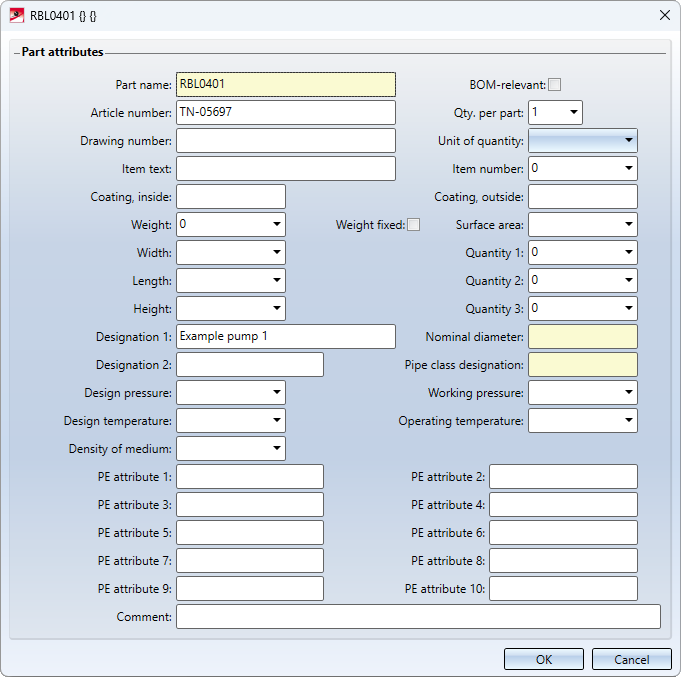Enable the BOM-relevant checkbox
Viewport: 681px width, 677px height.
(x=554, y=84)
